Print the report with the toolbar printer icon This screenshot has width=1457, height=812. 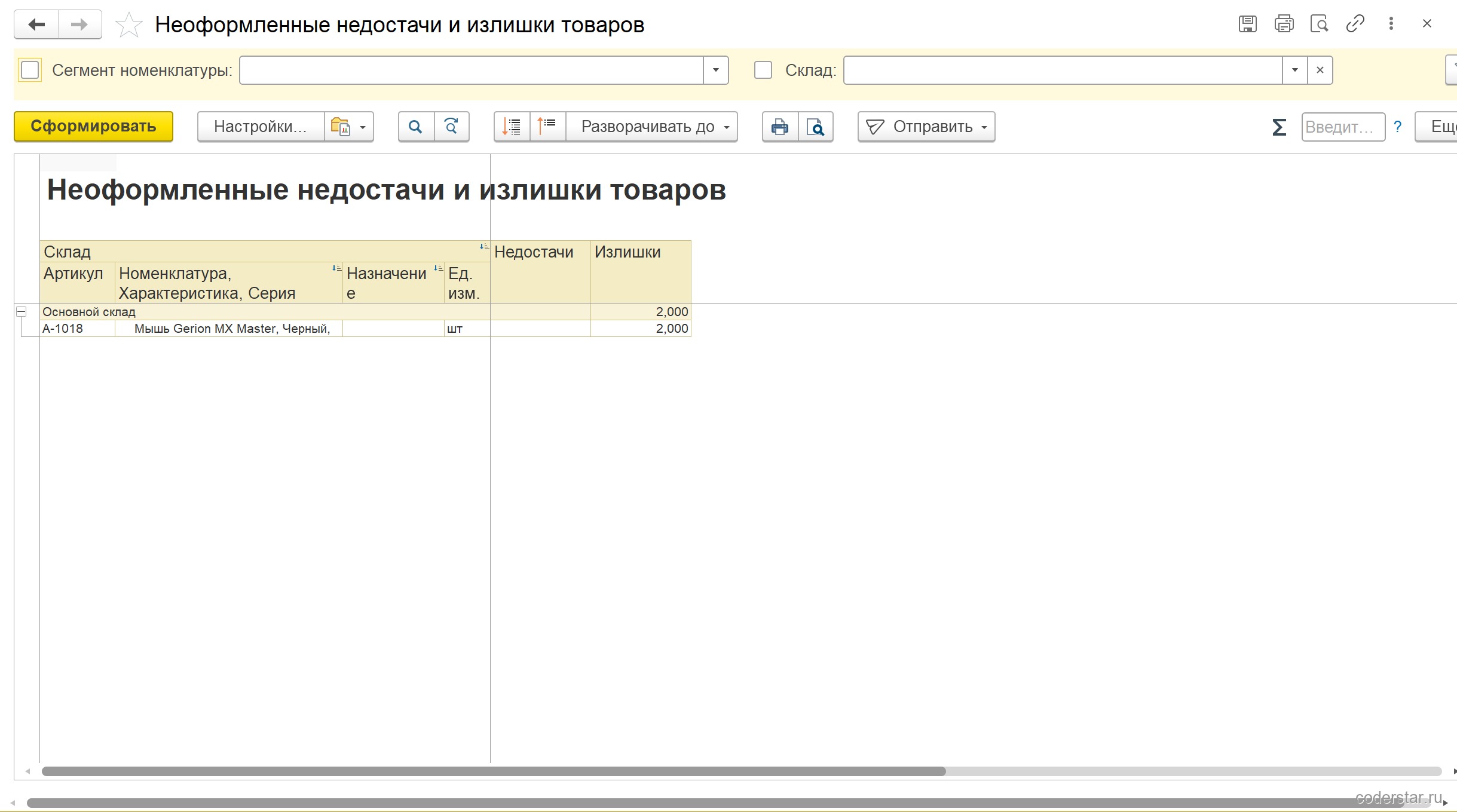(x=780, y=127)
